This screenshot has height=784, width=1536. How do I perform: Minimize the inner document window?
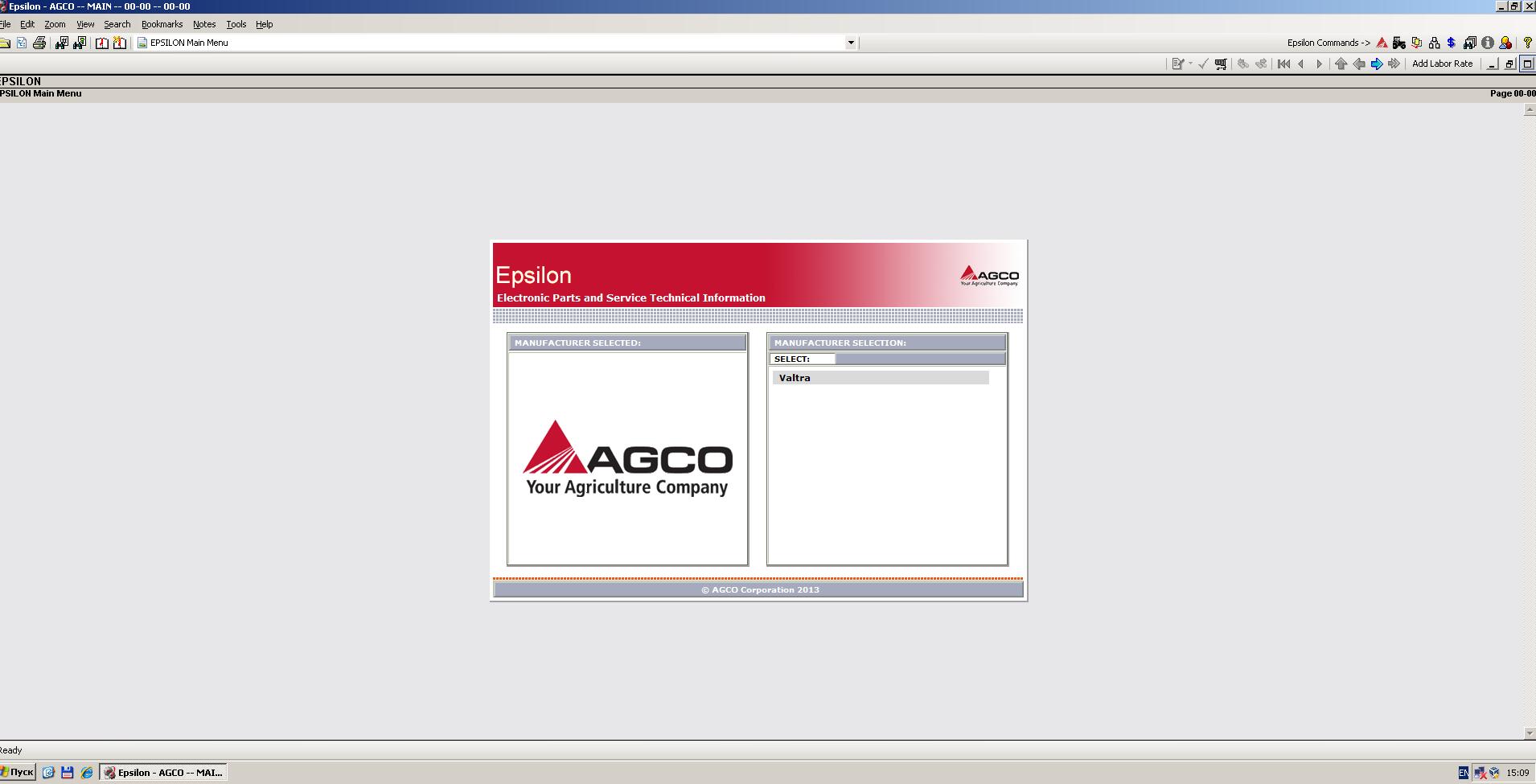click(1493, 64)
